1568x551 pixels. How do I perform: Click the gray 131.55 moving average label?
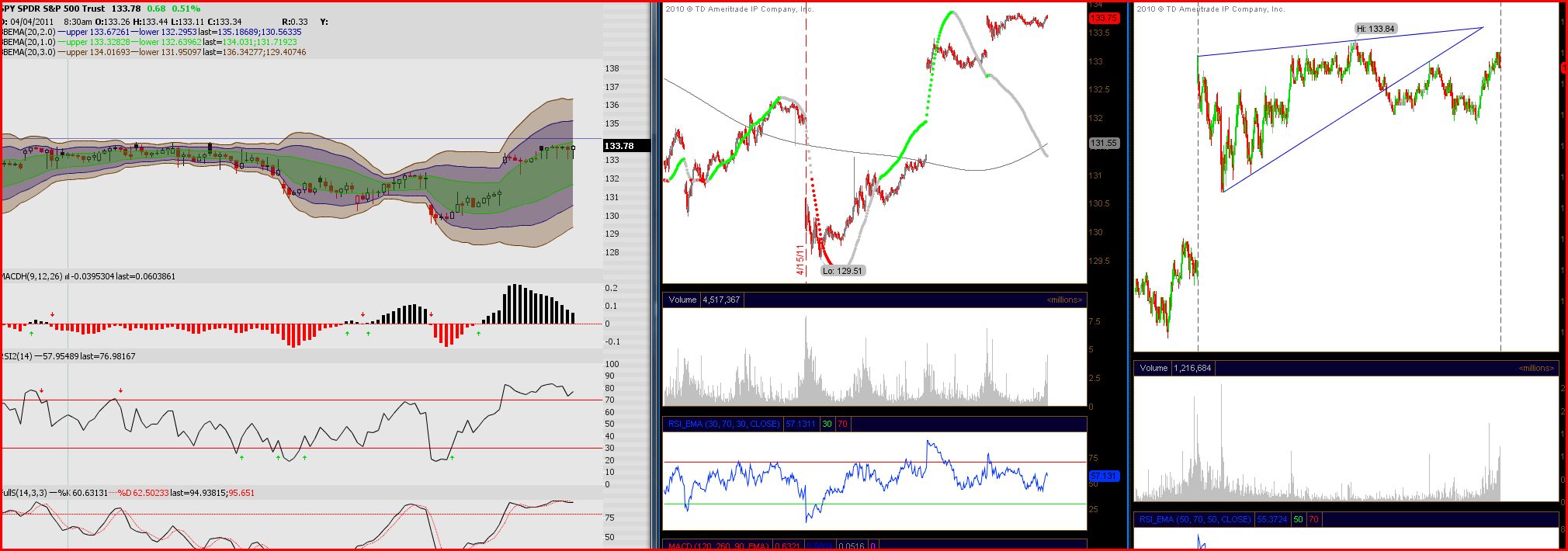coord(1104,143)
